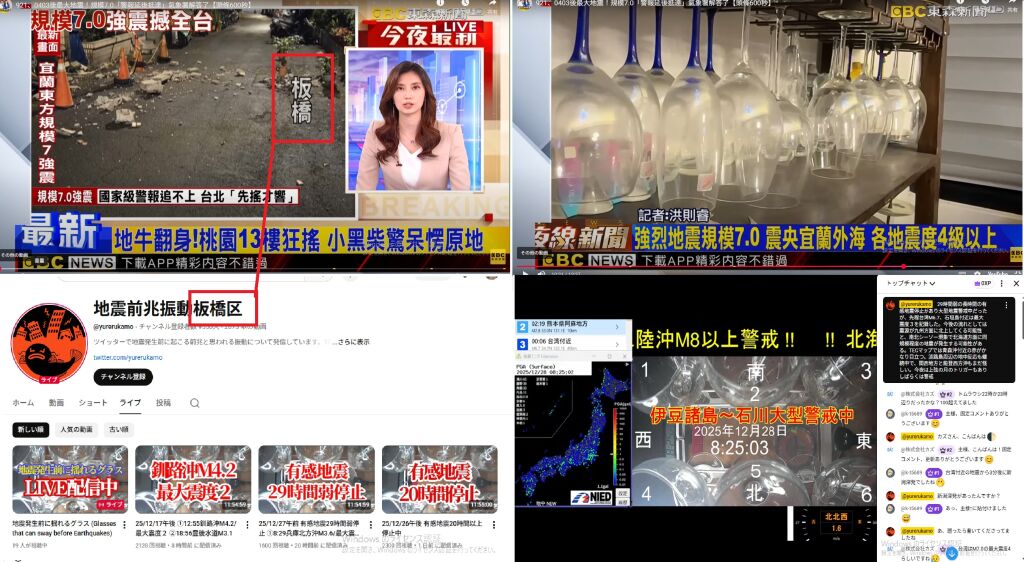1024x562 pixels.
Task: Switch to the ショート tab
Action: [x=93, y=403]
